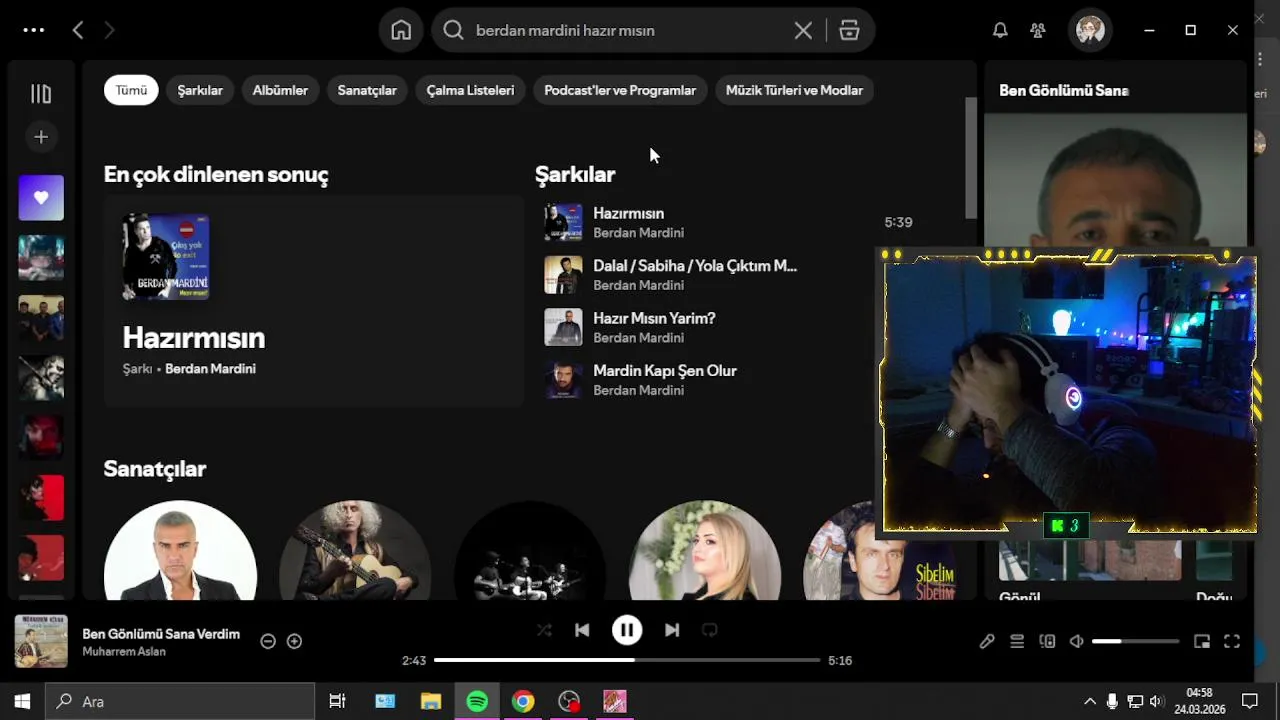The width and height of the screenshot is (1280, 720).
Task: Open the black-and-white band artist image
Action: [x=530, y=550]
